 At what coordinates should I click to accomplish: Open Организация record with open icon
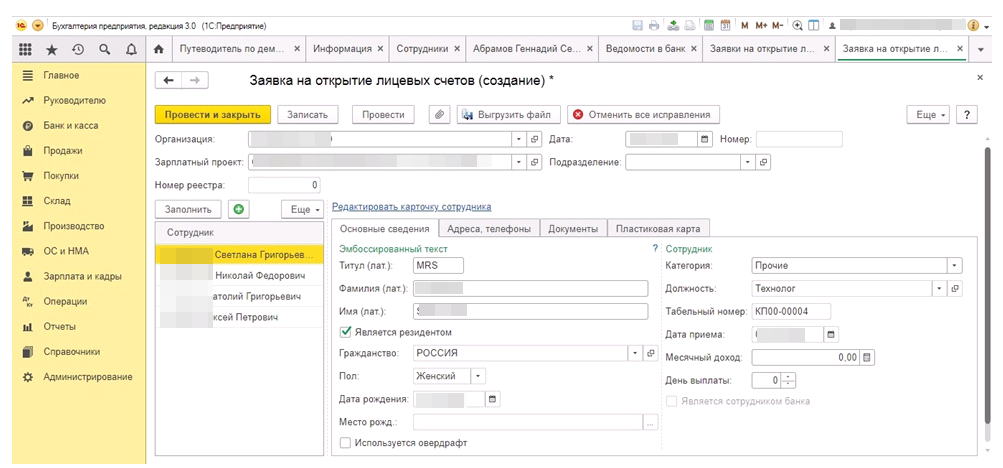[535, 139]
